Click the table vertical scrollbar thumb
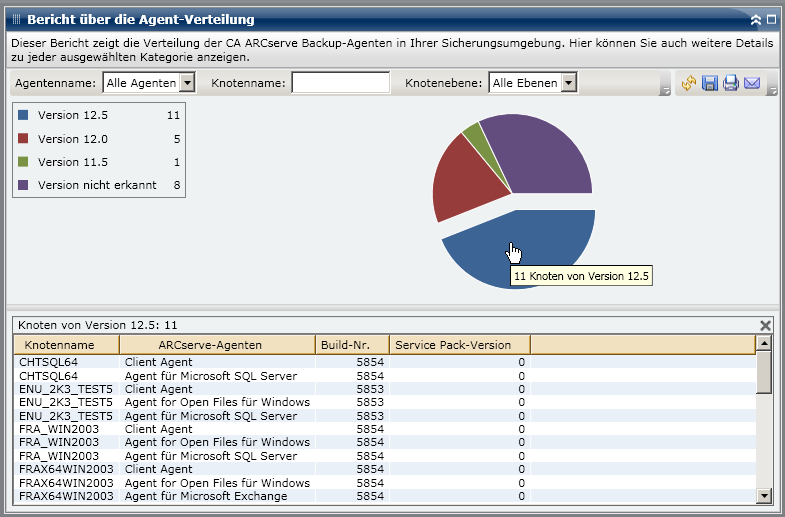The image size is (785, 517). click(x=764, y=372)
